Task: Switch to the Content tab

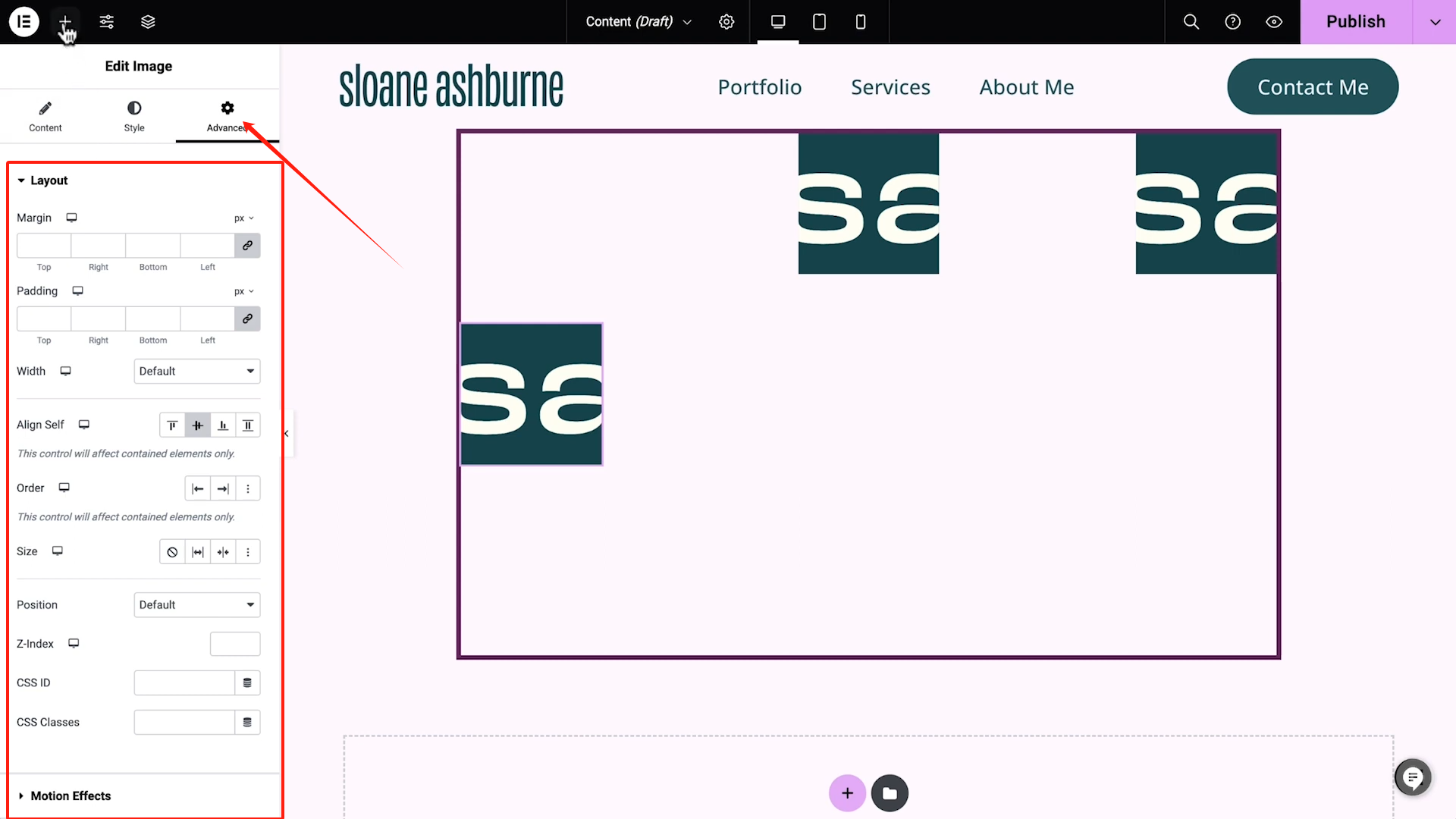Action: click(x=45, y=115)
